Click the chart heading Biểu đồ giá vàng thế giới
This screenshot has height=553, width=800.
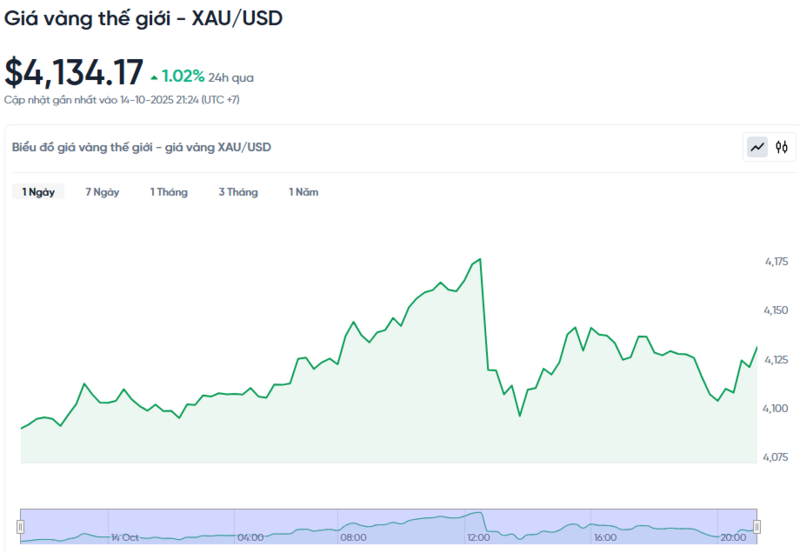[141, 147]
